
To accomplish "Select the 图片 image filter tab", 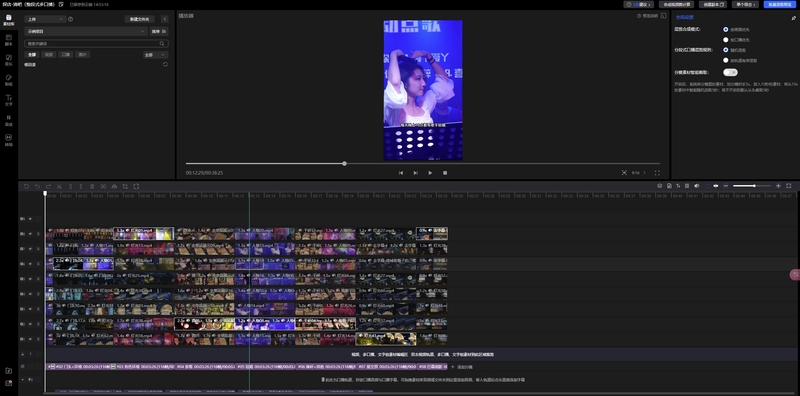I will click(83, 55).
